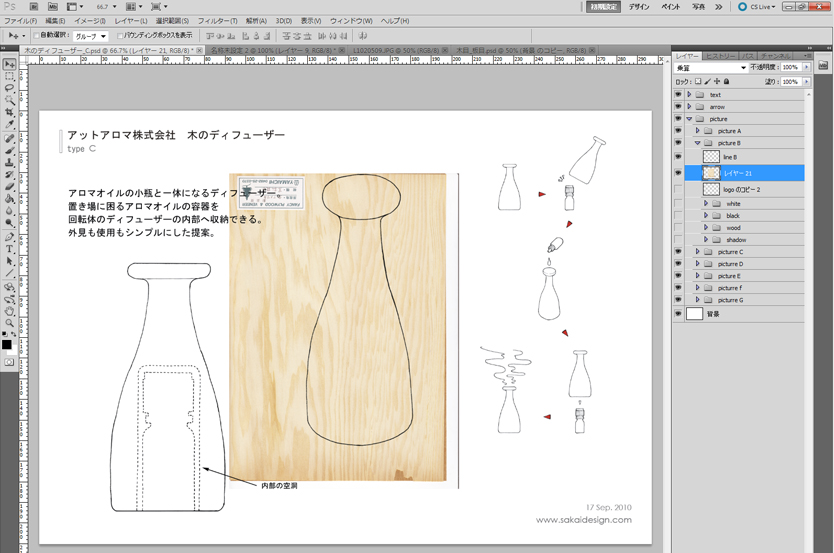Choose the Eyedropper tool
The width and height of the screenshot is (834, 553).
(9, 125)
